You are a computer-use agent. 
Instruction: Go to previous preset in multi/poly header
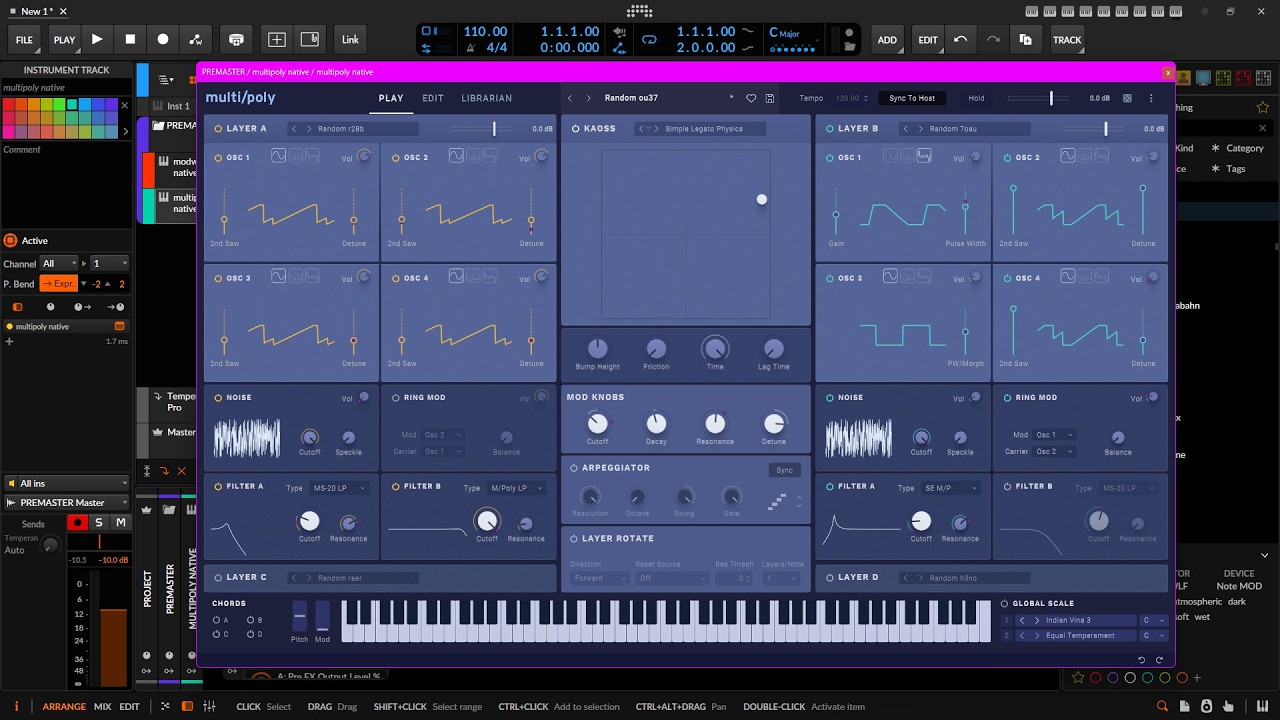click(570, 98)
